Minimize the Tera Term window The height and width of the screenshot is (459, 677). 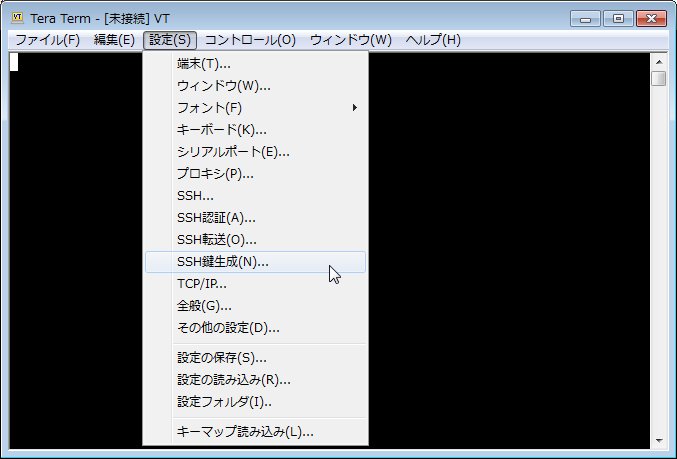tap(585, 19)
